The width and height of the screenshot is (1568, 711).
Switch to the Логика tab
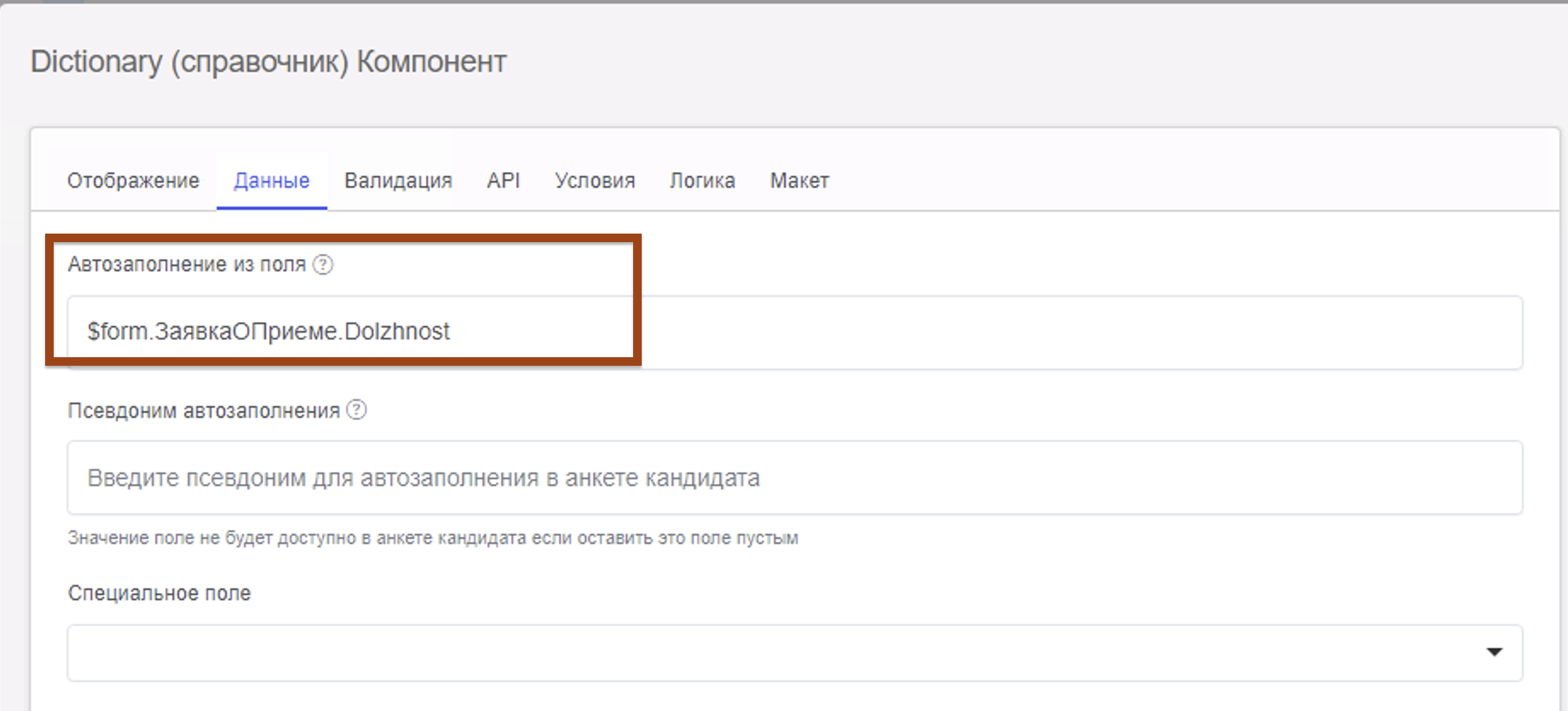702,181
